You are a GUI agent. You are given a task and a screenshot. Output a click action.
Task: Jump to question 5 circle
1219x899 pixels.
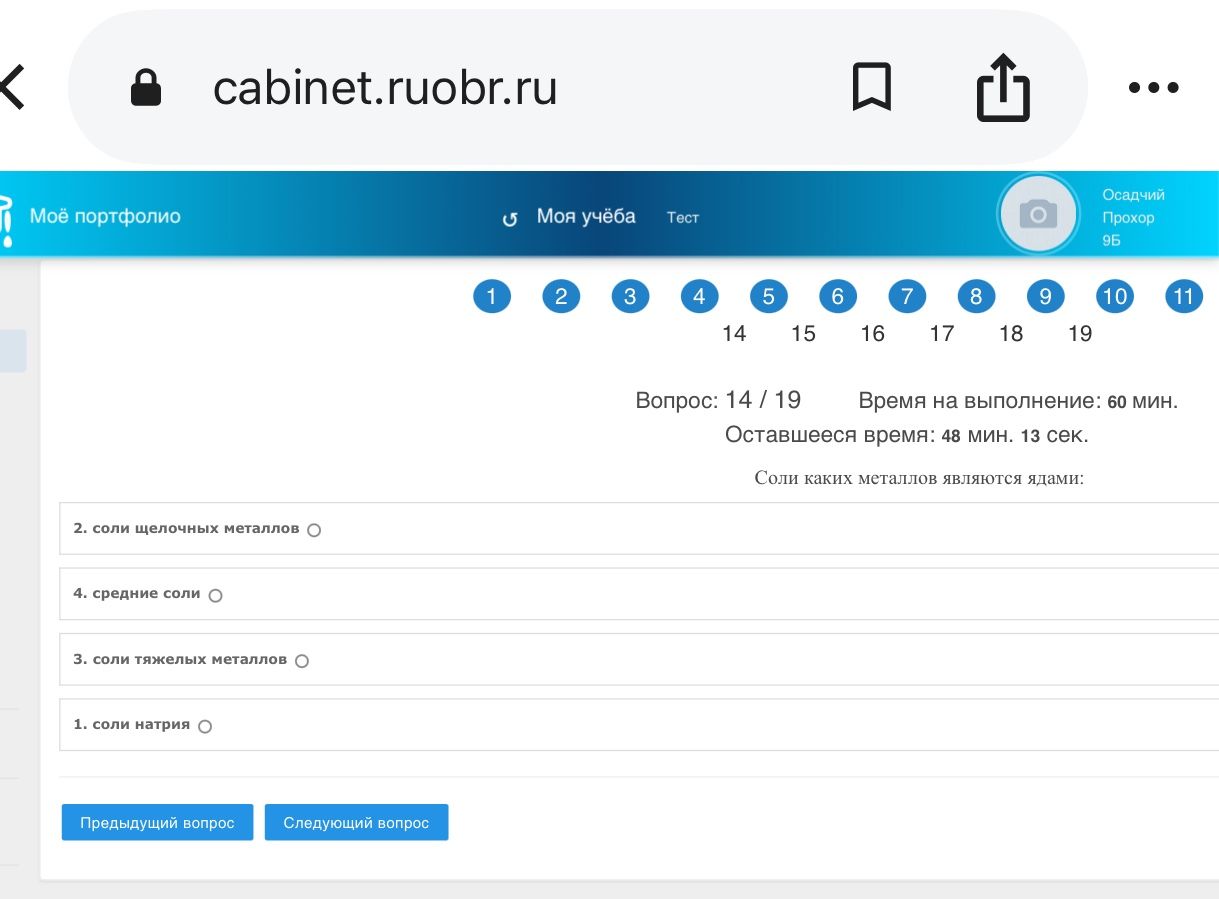pos(768,296)
